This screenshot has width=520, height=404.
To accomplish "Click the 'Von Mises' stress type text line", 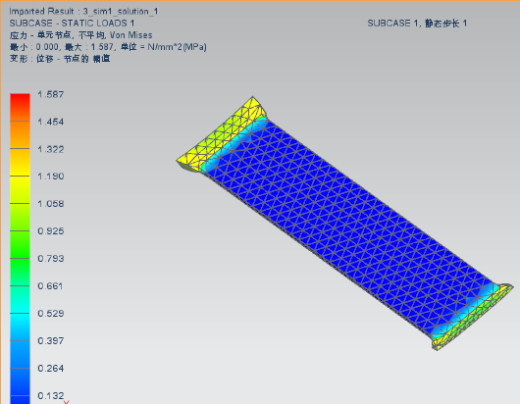I will (81, 35).
